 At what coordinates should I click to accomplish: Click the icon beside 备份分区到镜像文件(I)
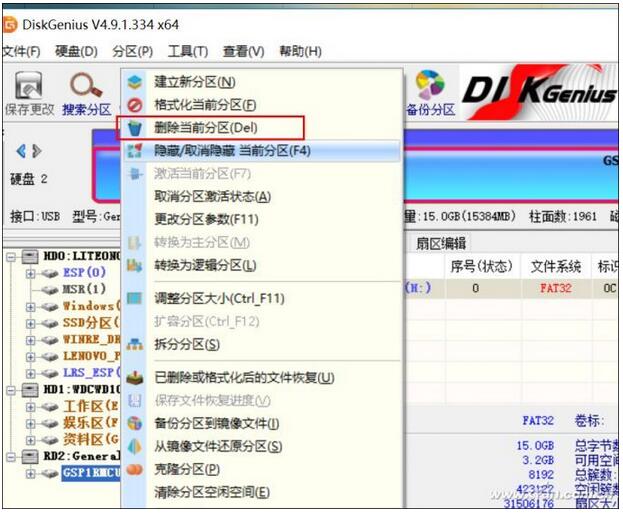pos(135,423)
